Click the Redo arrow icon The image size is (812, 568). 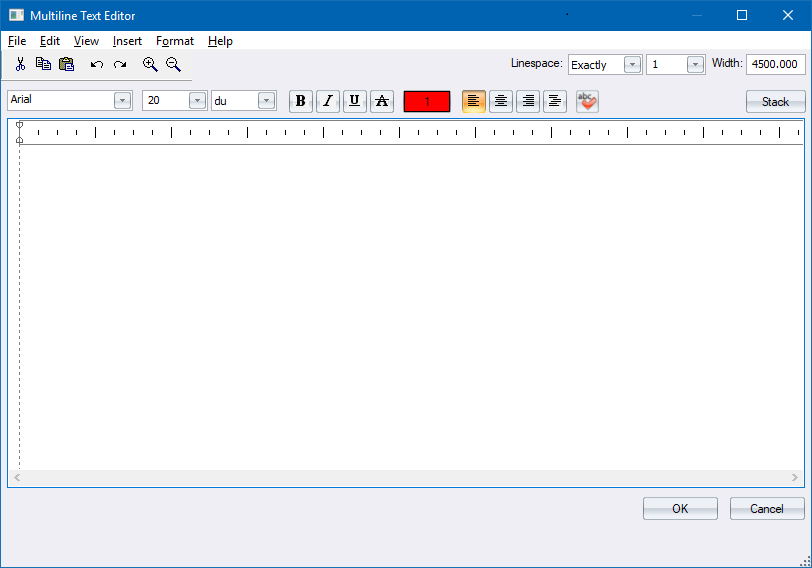(120, 64)
